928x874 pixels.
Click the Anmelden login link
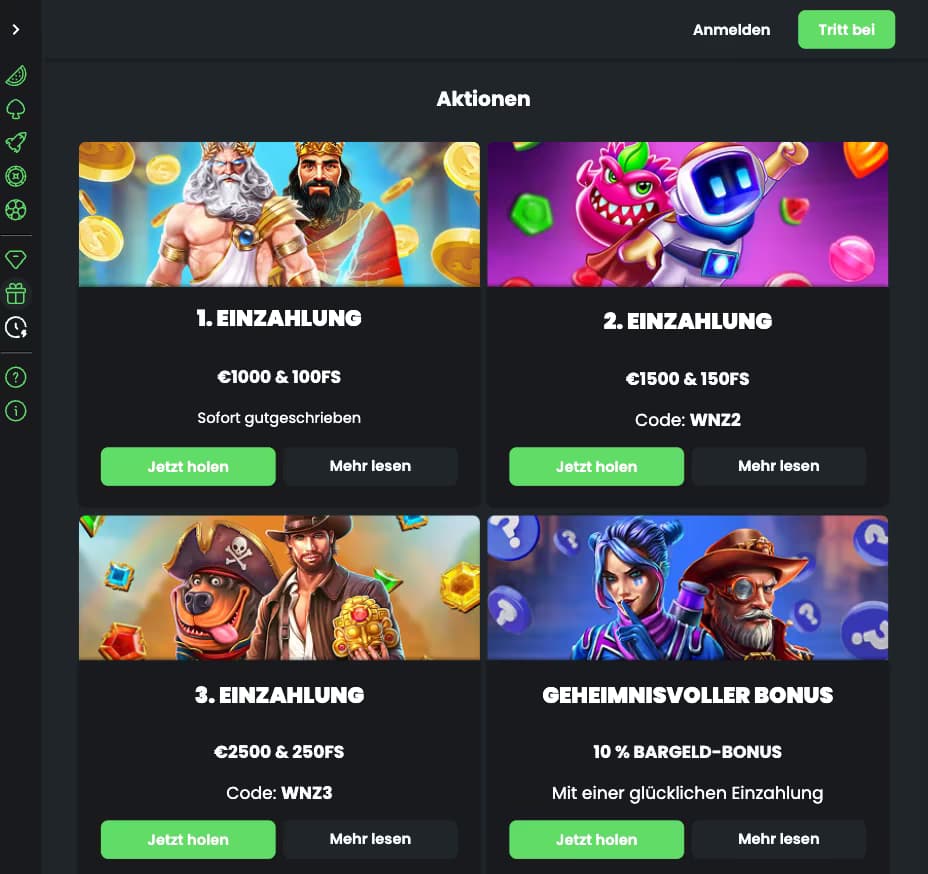(x=732, y=30)
